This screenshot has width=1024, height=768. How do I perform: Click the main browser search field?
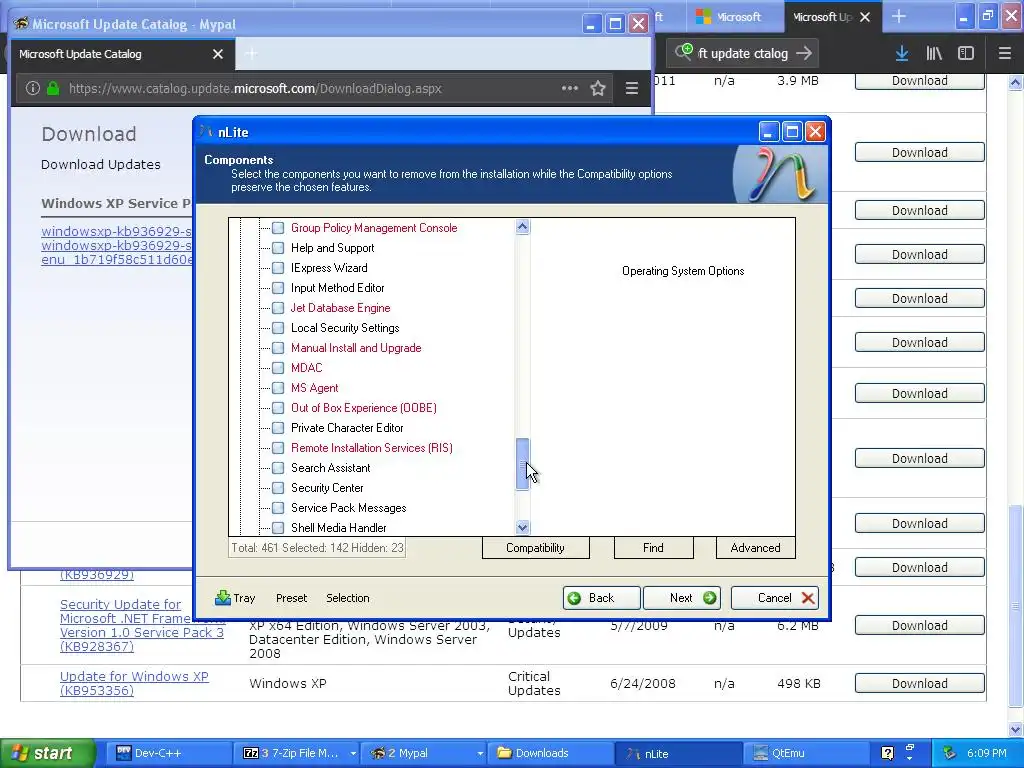coord(744,54)
